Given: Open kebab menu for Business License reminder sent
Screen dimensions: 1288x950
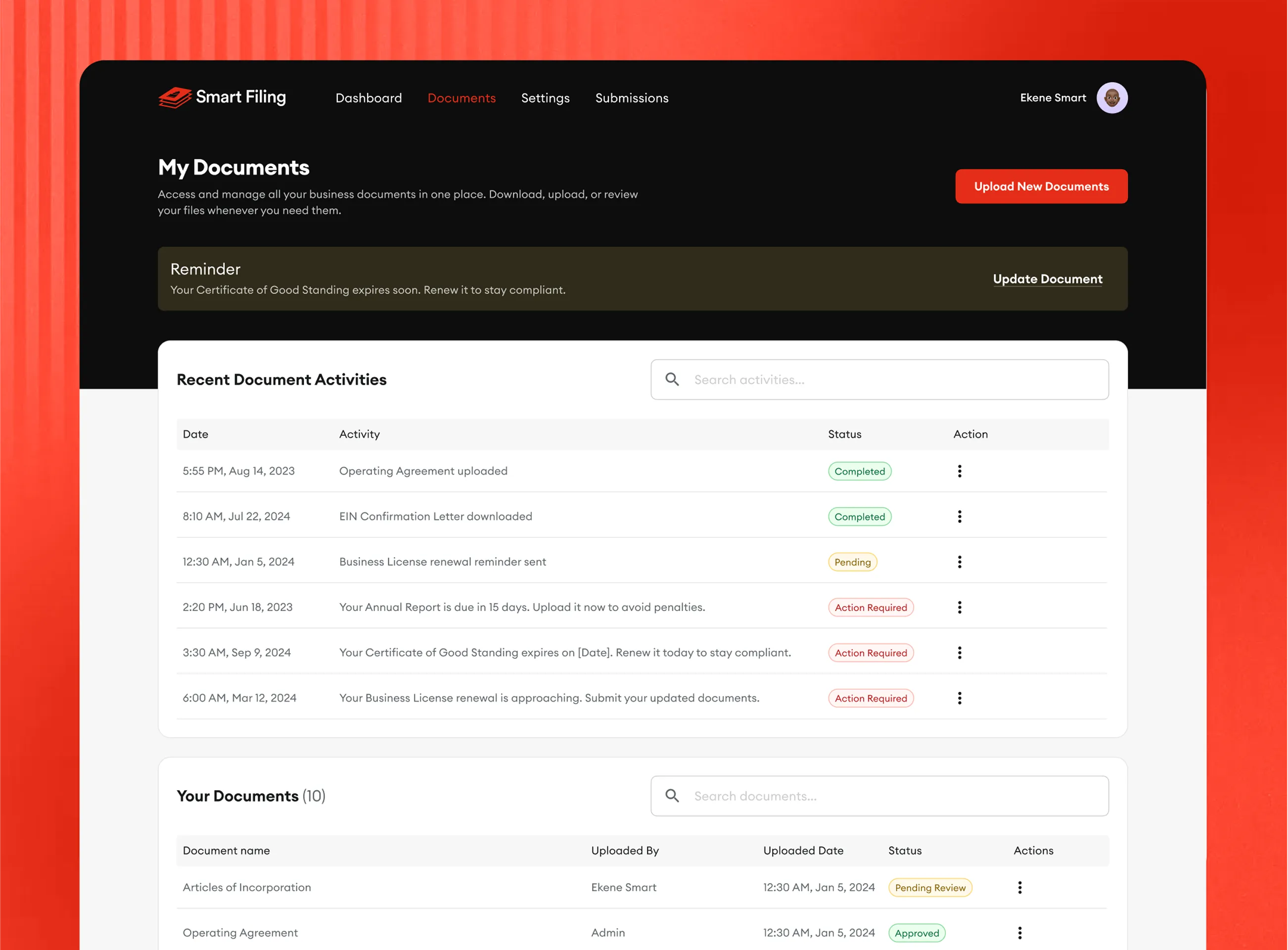Looking at the screenshot, I should click(x=959, y=562).
